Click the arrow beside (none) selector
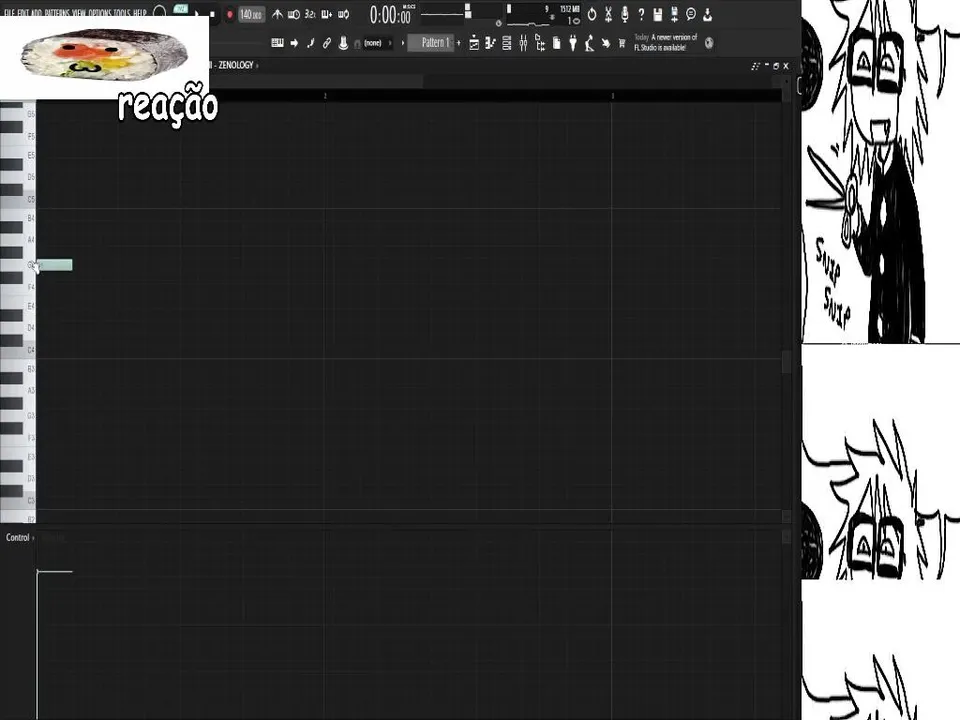Screen dimensions: 960x720 pyautogui.click(x=390, y=43)
